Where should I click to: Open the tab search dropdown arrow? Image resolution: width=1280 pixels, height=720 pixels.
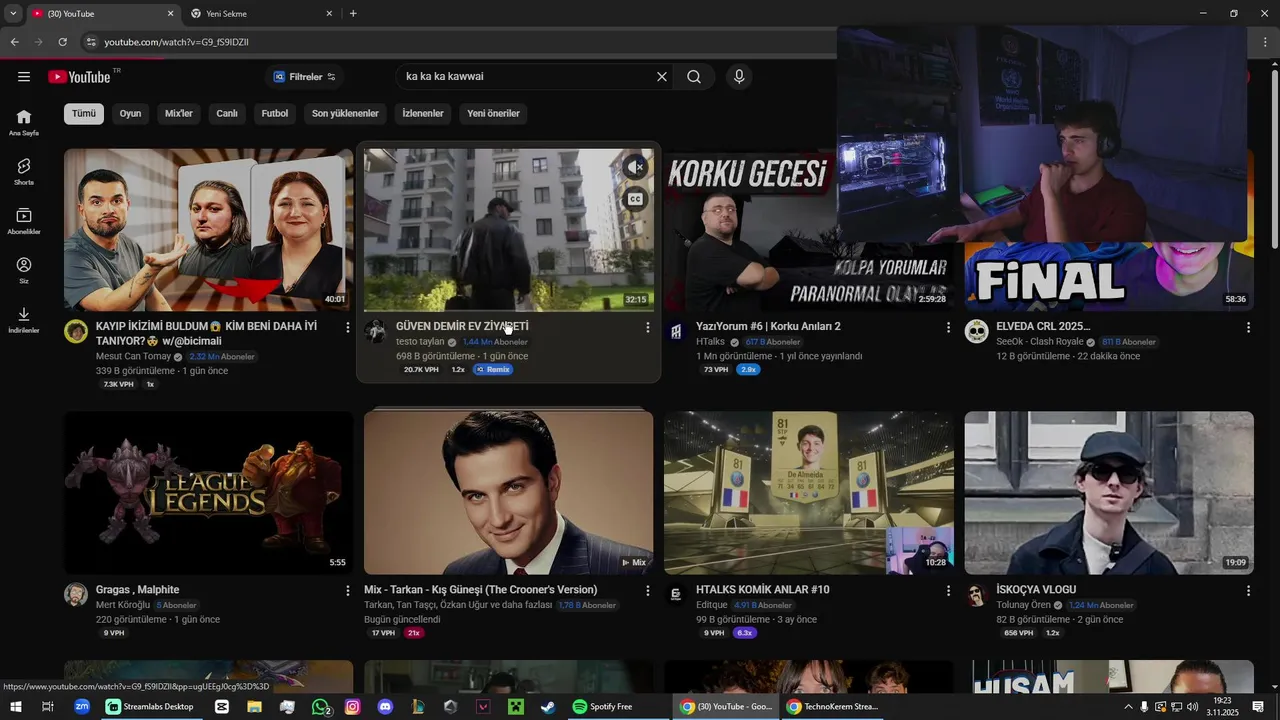(13, 14)
